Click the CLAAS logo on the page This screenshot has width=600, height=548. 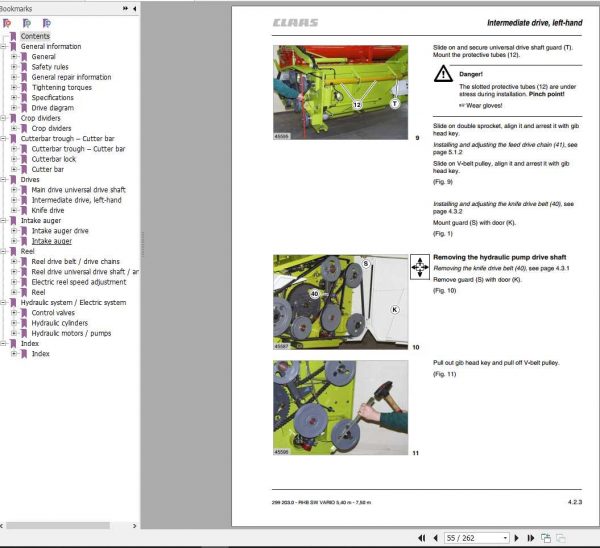[x=295, y=23]
